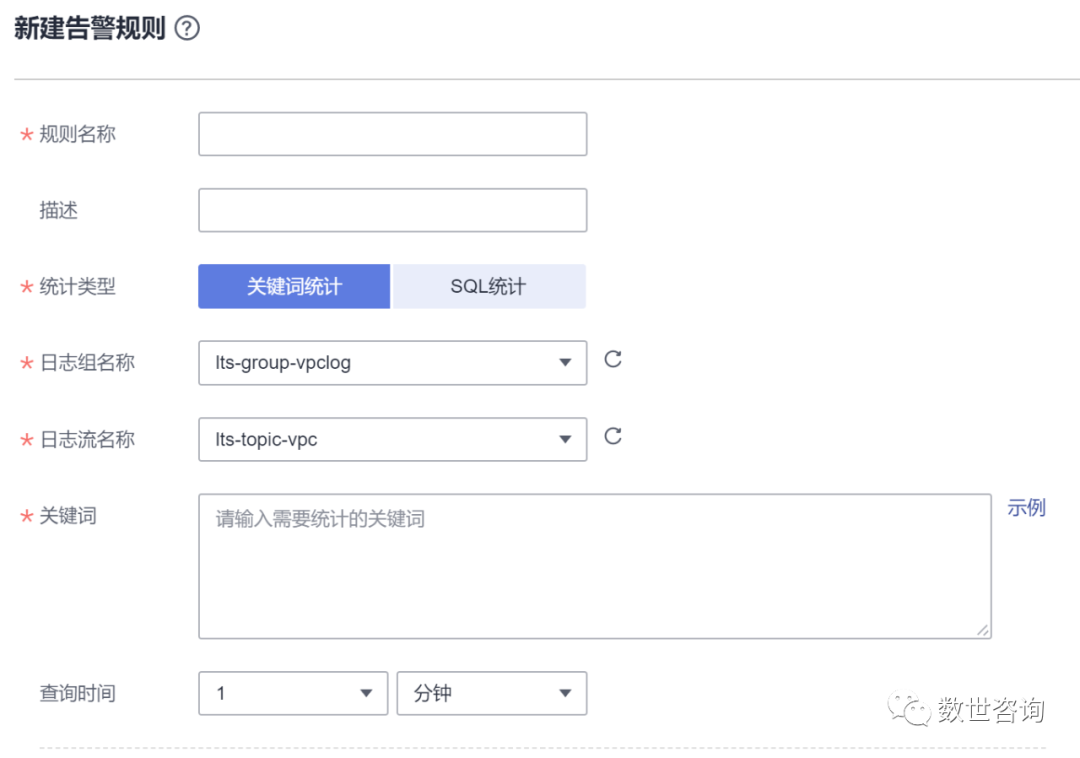Screen dimensions: 1080x758
Task: Open the lts-topic-vpc log stream selector
Action: click(392, 439)
